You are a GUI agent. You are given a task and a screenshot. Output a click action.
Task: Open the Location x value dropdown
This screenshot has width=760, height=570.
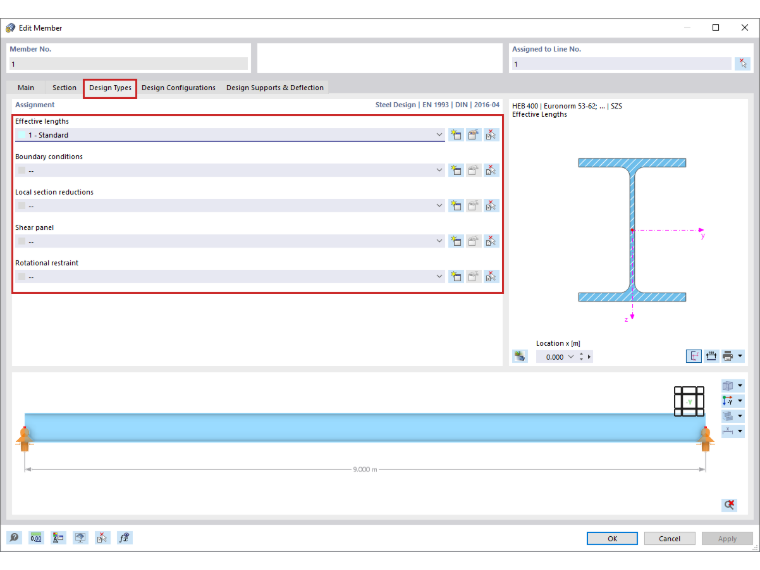(571, 357)
